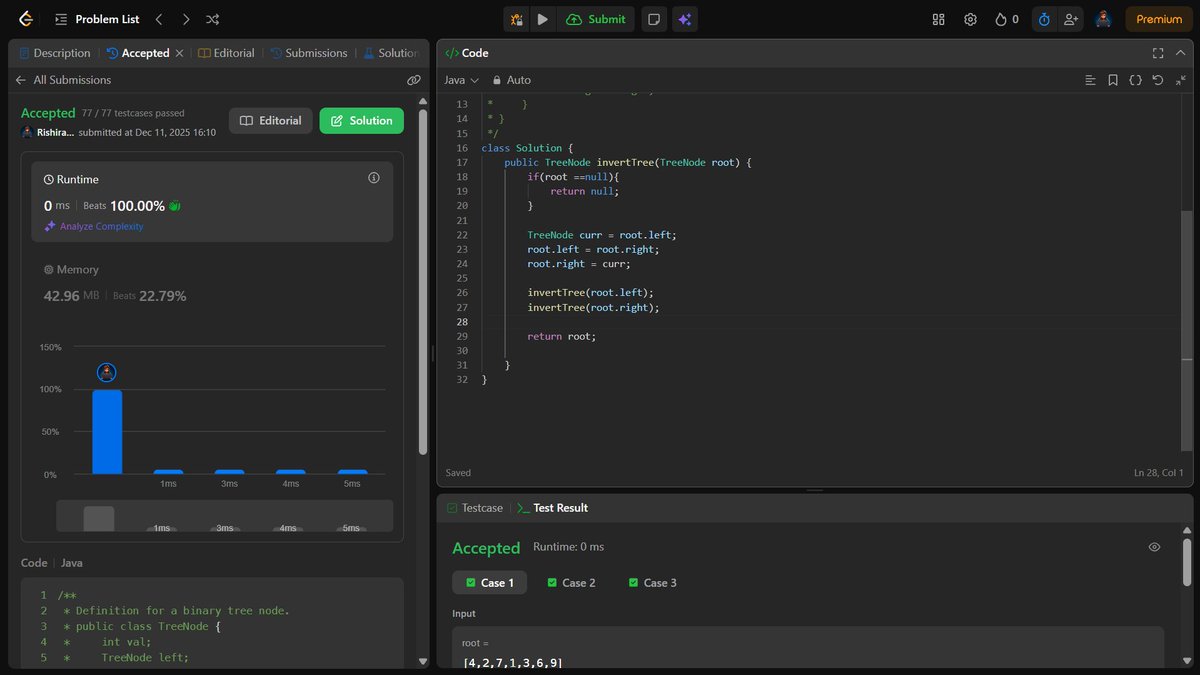Collapse the Code panel with the chevron
Screen dimensions: 1200x675
click(1180, 52)
